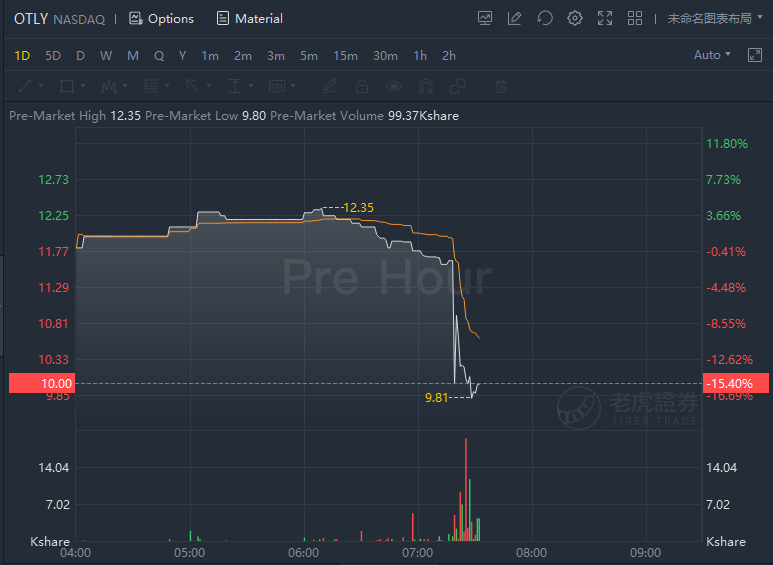The image size is (773, 565).
Task: Select the wave pattern drawing tool
Action: (x=108, y=86)
